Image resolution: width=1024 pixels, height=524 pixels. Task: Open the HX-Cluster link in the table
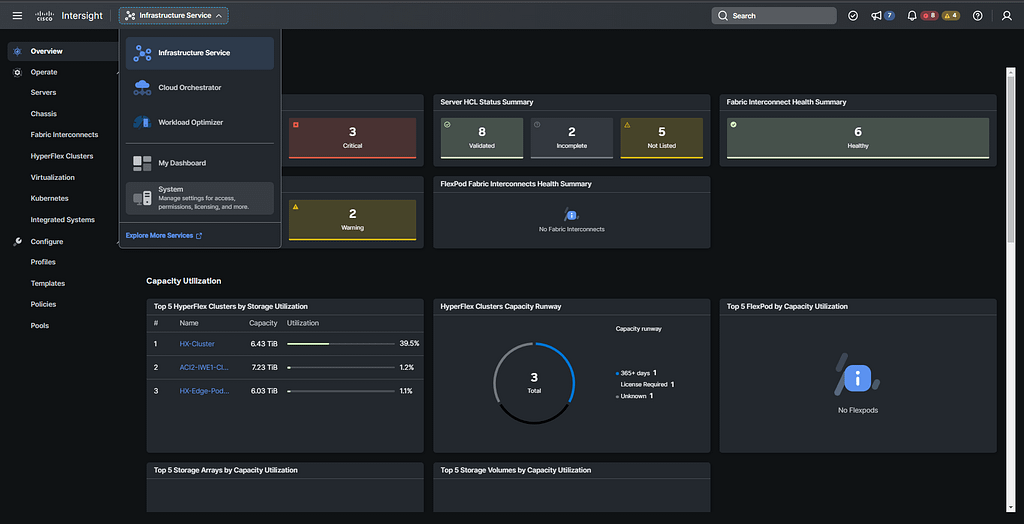[x=197, y=344]
